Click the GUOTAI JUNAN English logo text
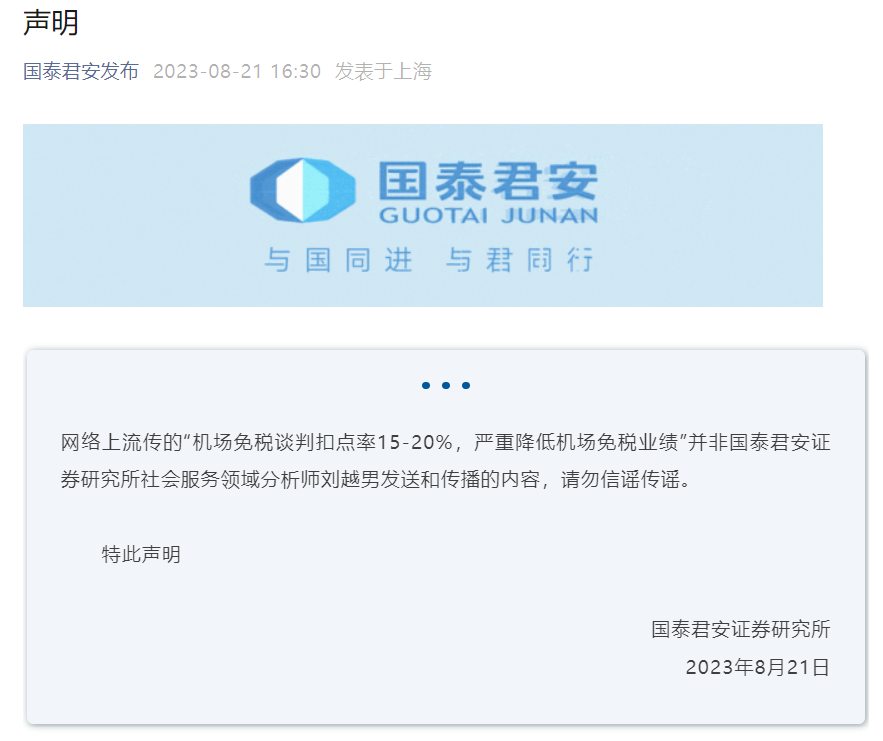The width and height of the screenshot is (883, 741). [x=488, y=215]
